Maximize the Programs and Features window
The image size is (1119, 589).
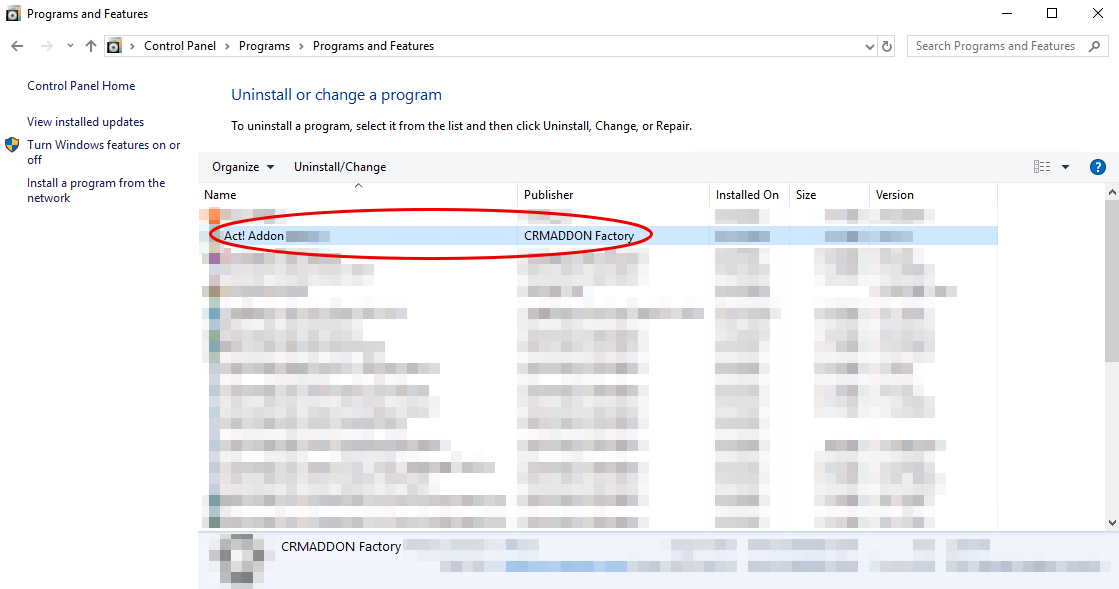(1052, 14)
